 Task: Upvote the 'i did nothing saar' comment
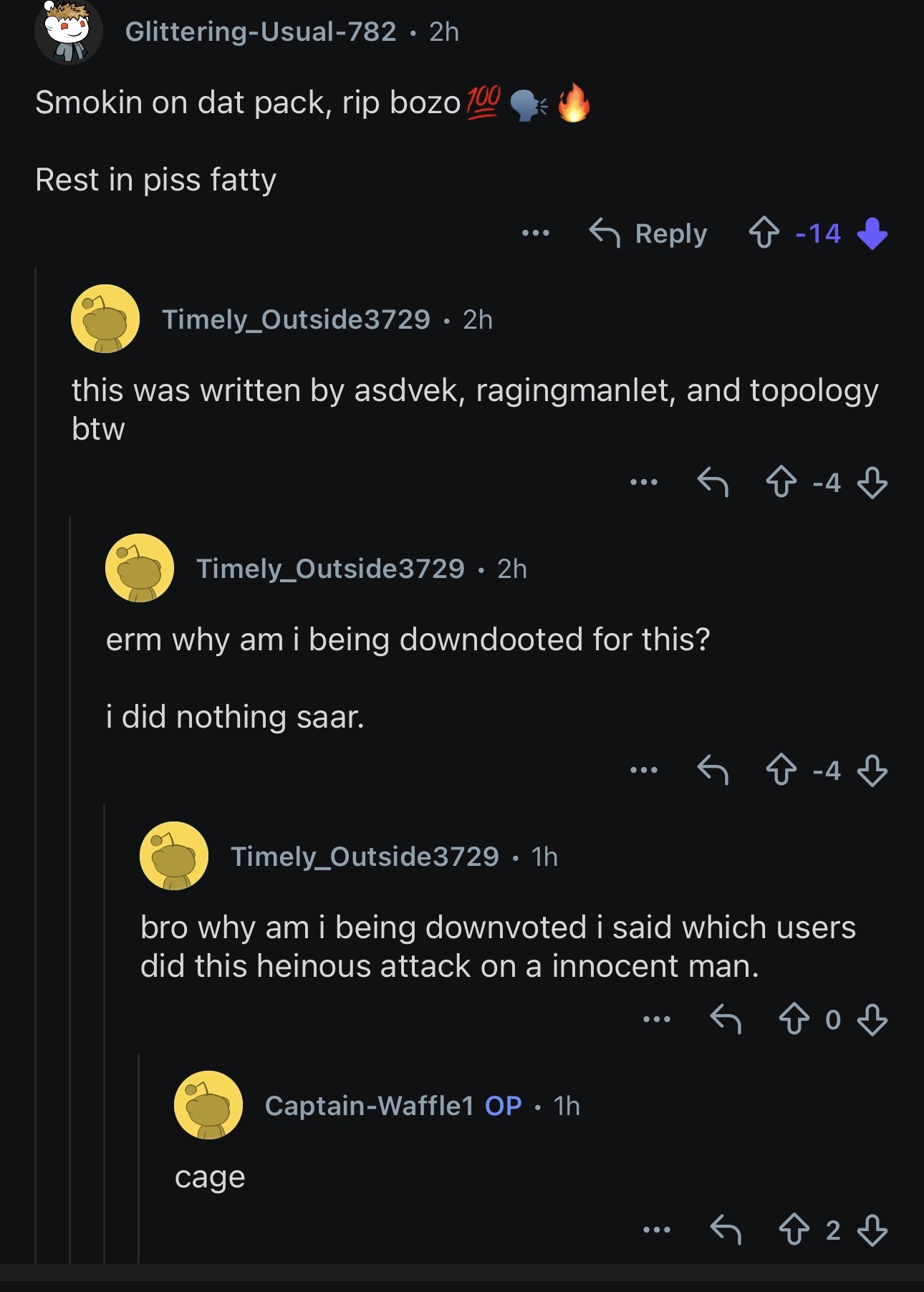pos(781,770)
